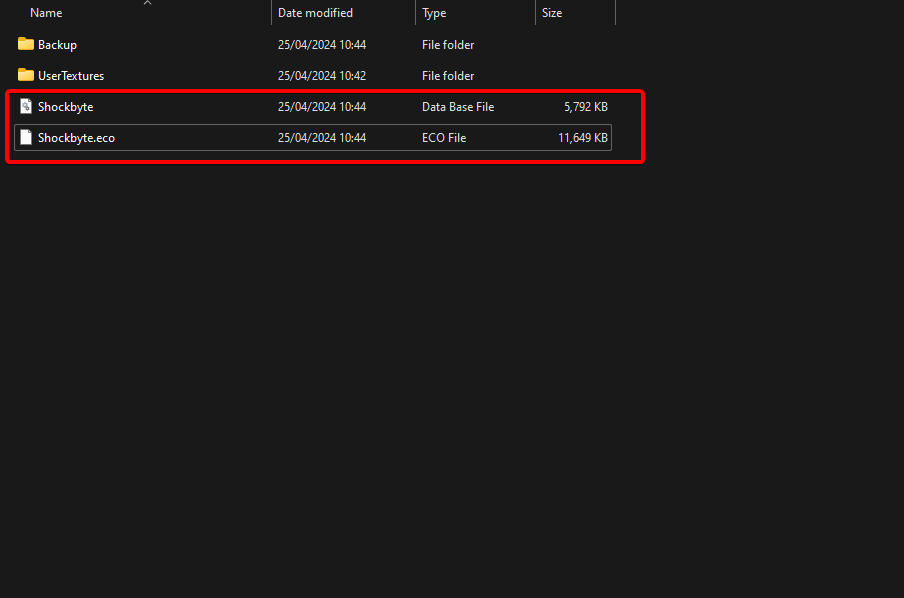Click the Shockbyte.eco file icon
This screenshot has width=904, height=598.
(x=25, y=137)
